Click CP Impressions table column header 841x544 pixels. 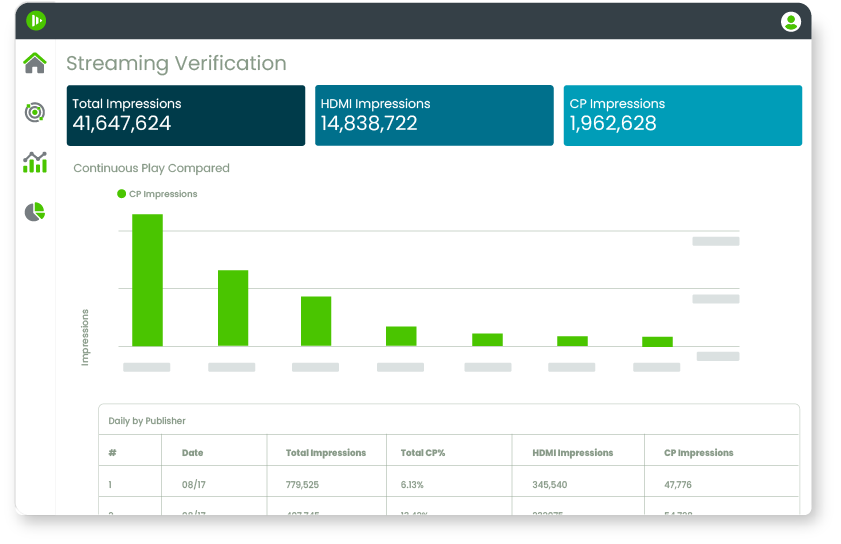698,453
